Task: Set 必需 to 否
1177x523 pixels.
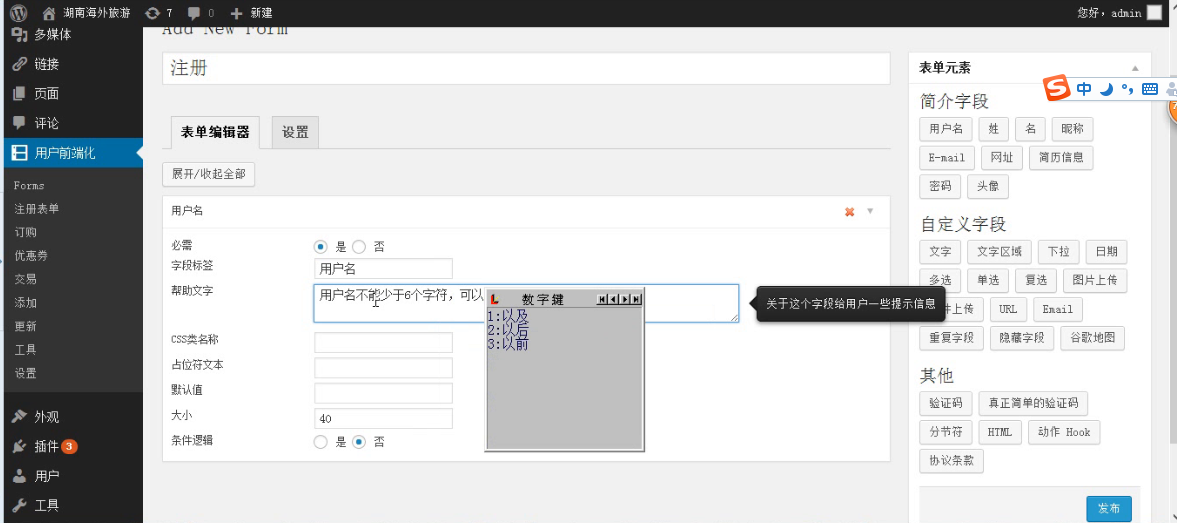Action: [x=359, y=246]
